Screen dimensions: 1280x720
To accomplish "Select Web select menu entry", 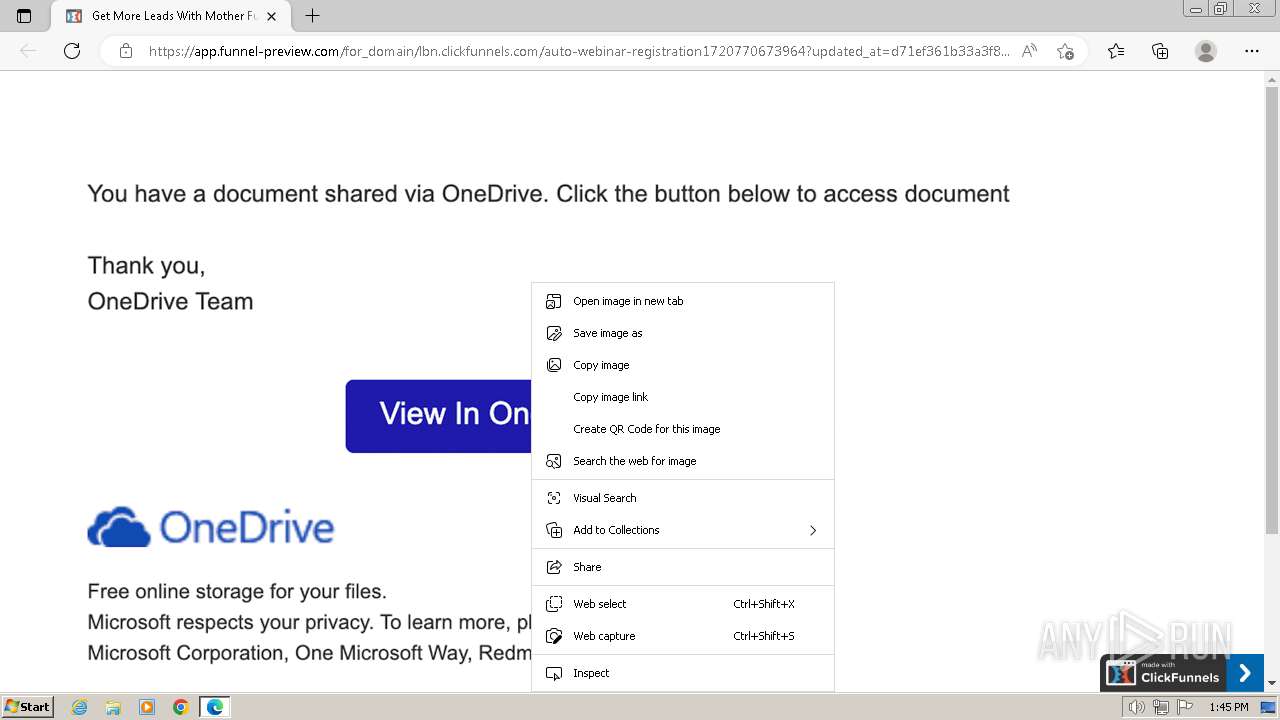I will [x=683, y=604].
